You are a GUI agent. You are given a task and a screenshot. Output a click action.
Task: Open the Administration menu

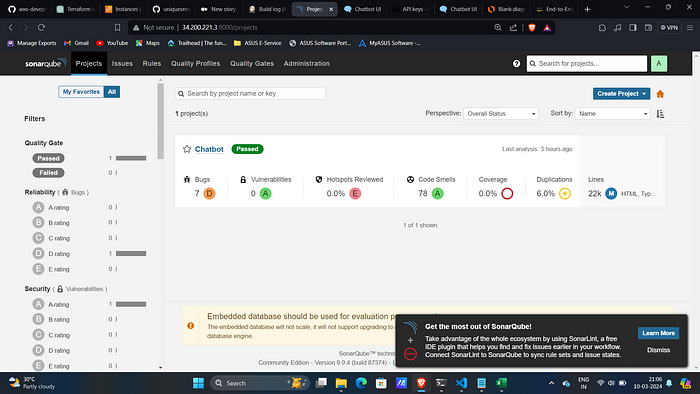click(307, 63)
